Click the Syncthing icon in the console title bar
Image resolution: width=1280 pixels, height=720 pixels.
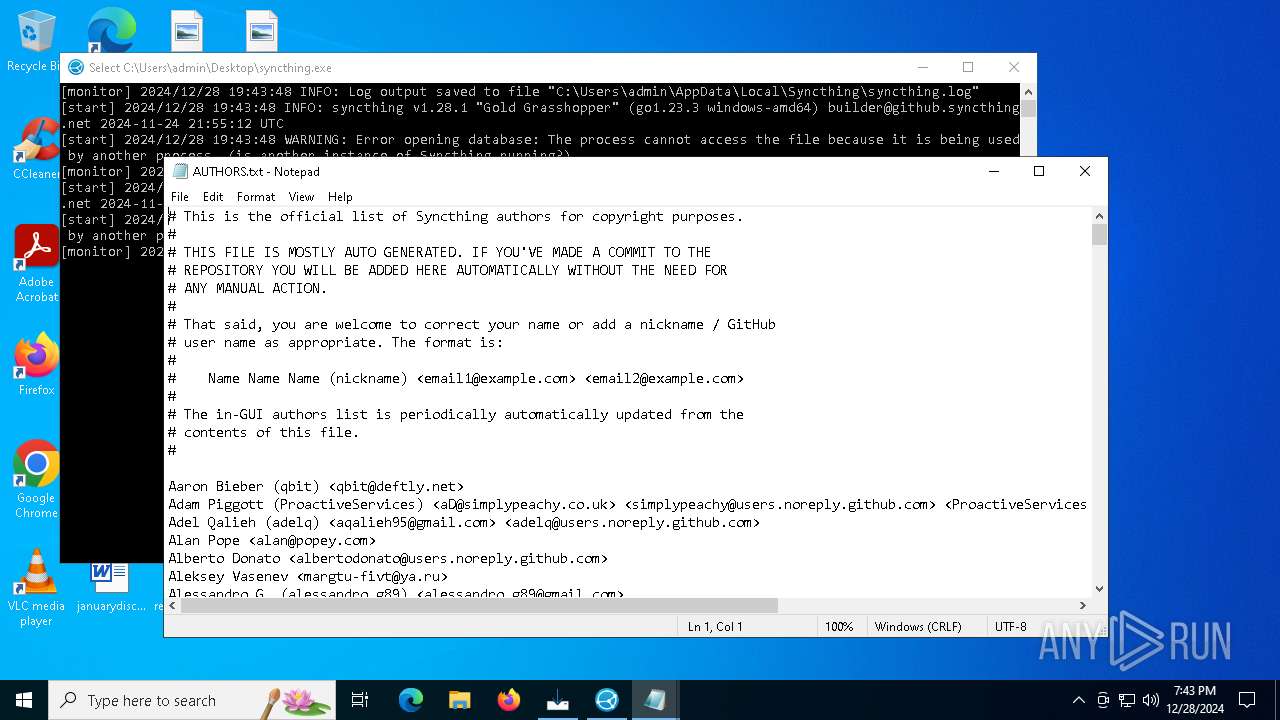[x=76, y=67]
